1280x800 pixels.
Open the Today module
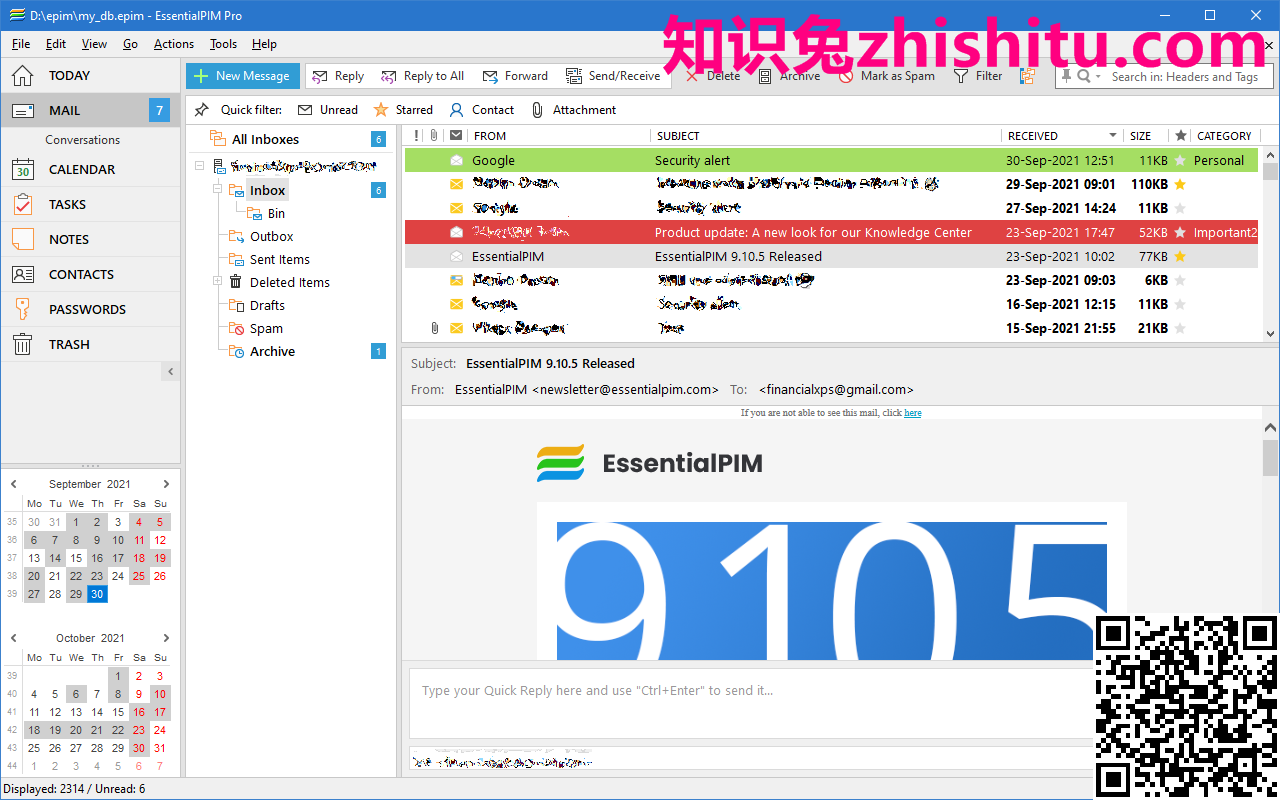(90, 75)
